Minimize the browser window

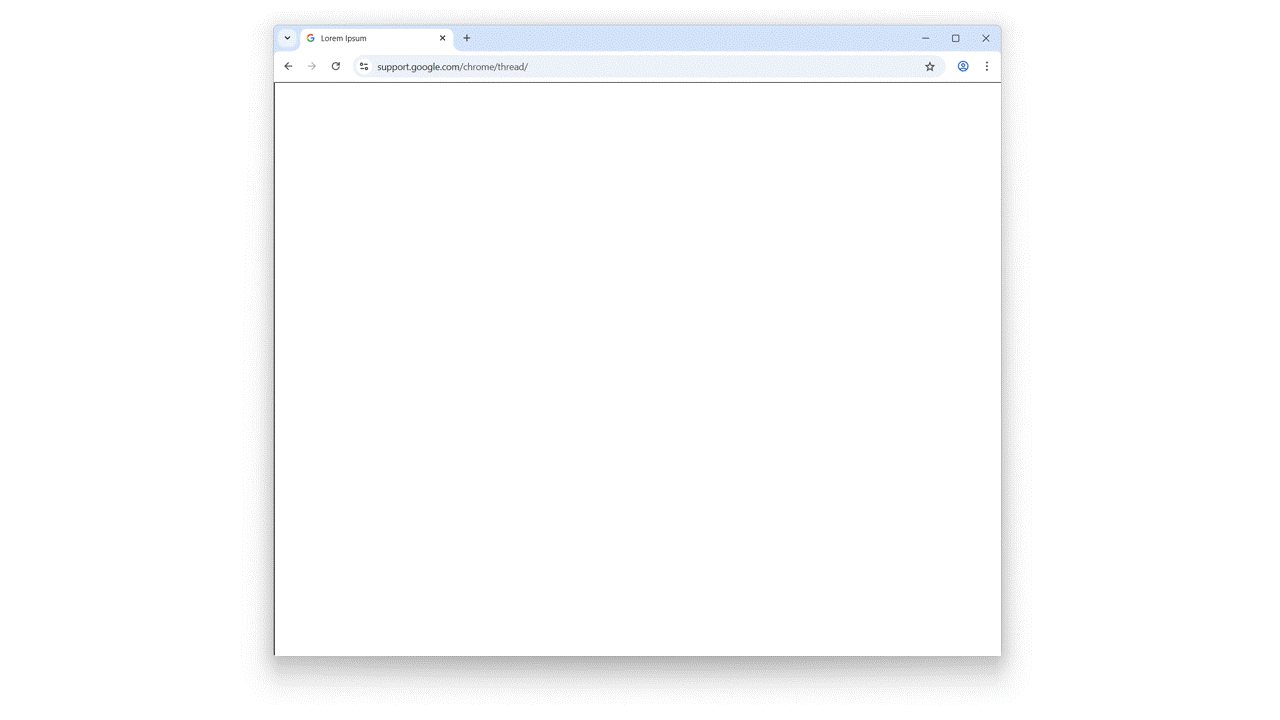pos(925,37)
